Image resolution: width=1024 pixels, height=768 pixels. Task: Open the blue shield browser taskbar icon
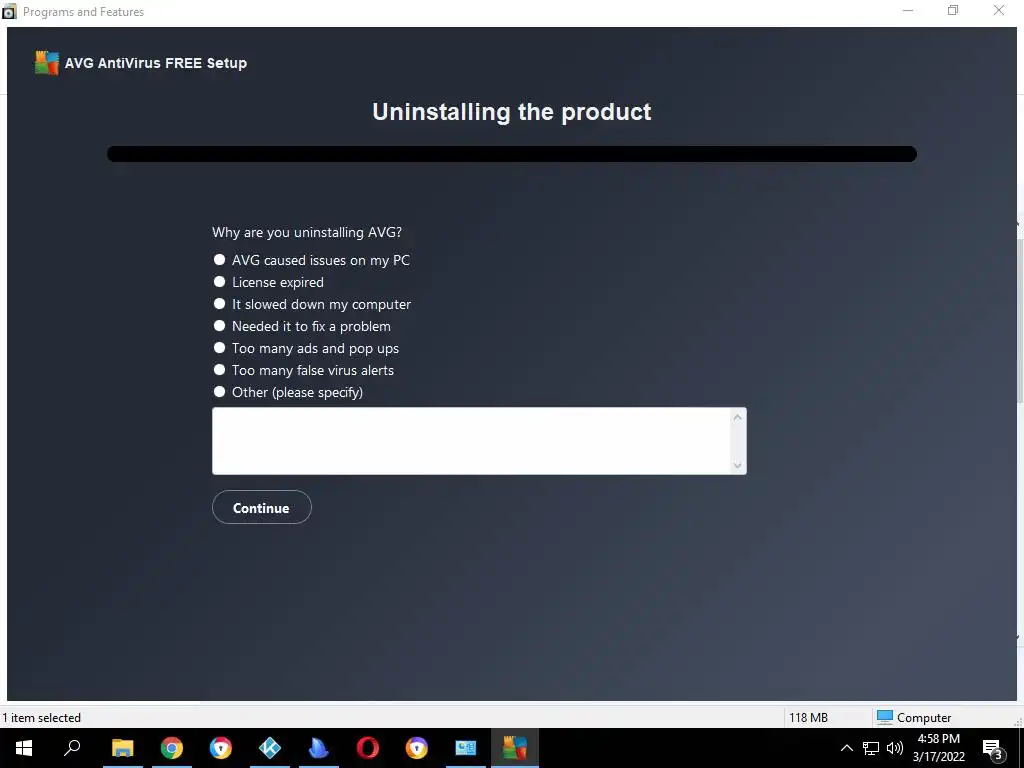(x=221, y=748)
